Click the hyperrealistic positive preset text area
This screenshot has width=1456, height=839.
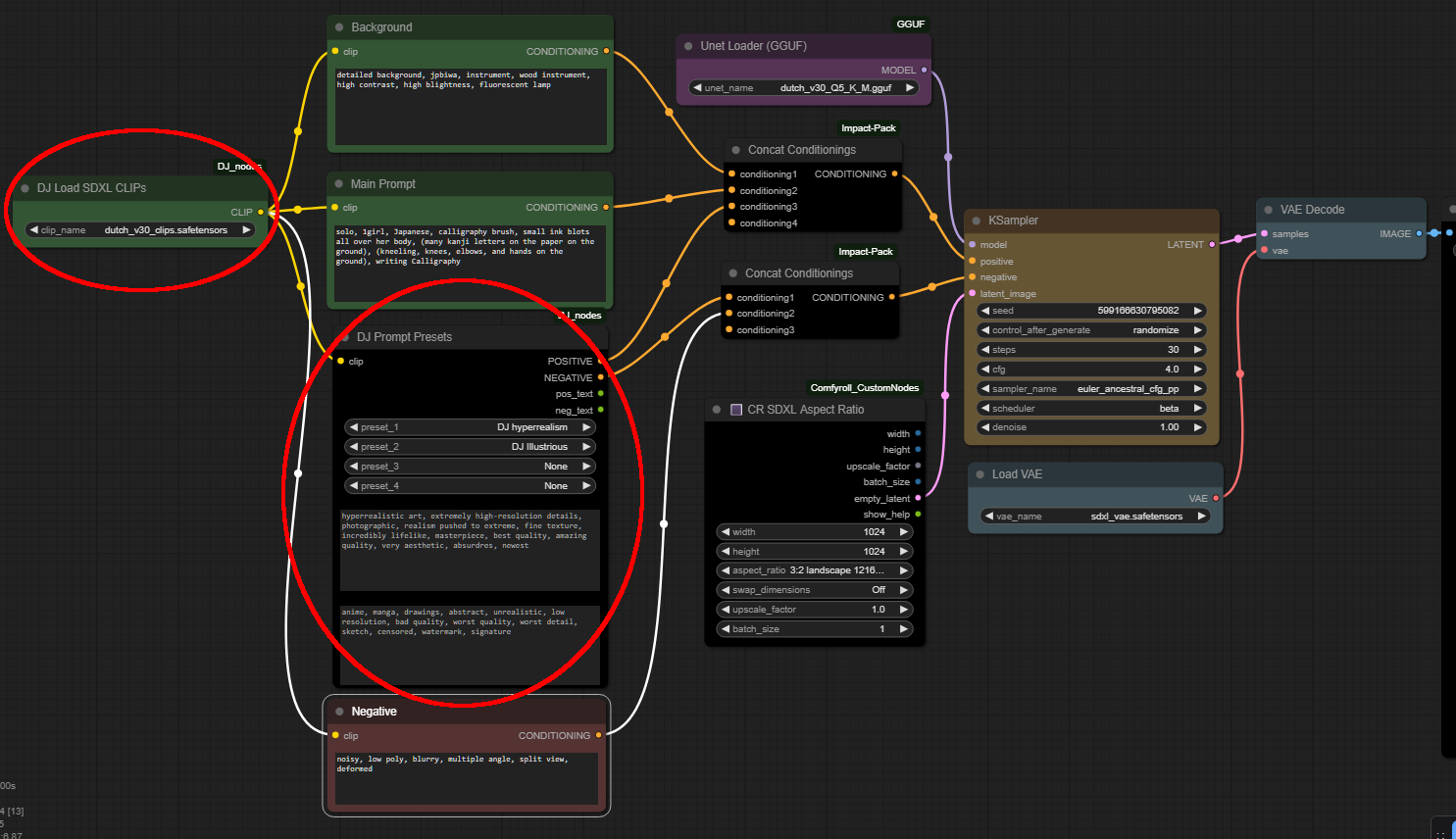tap(470, 550)
